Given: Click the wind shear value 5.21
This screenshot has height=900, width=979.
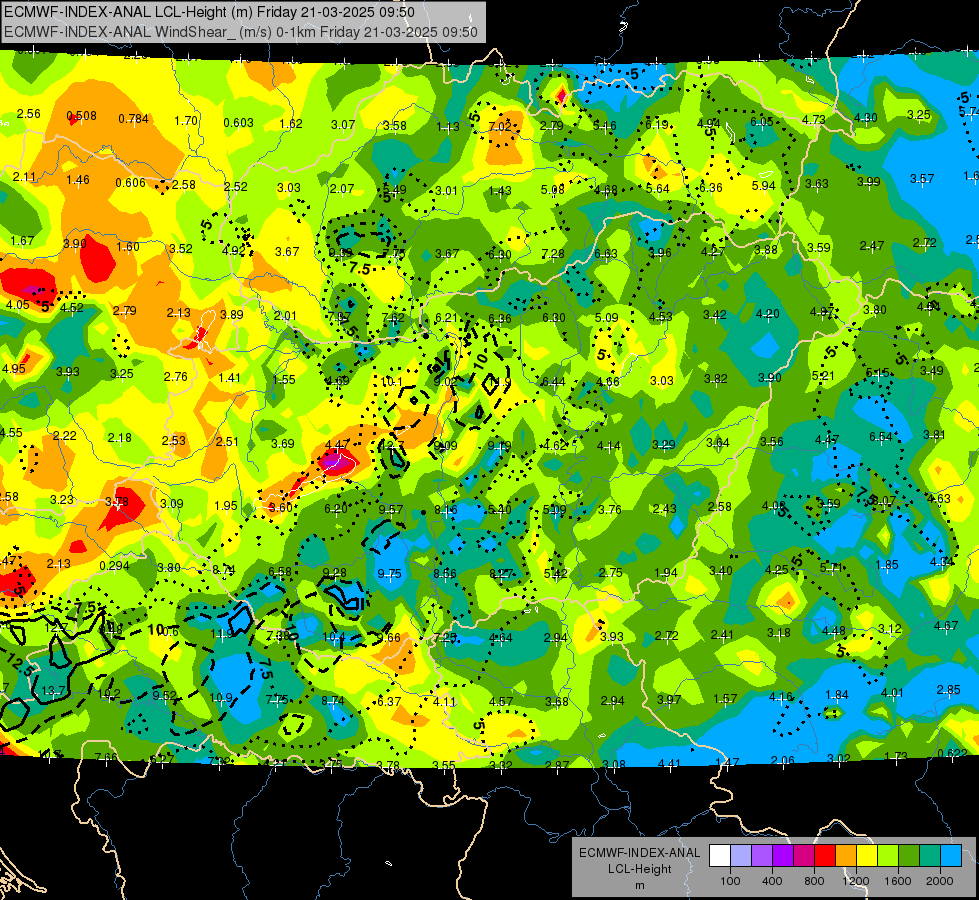Looking at the screenshot, I should [823, 375].
